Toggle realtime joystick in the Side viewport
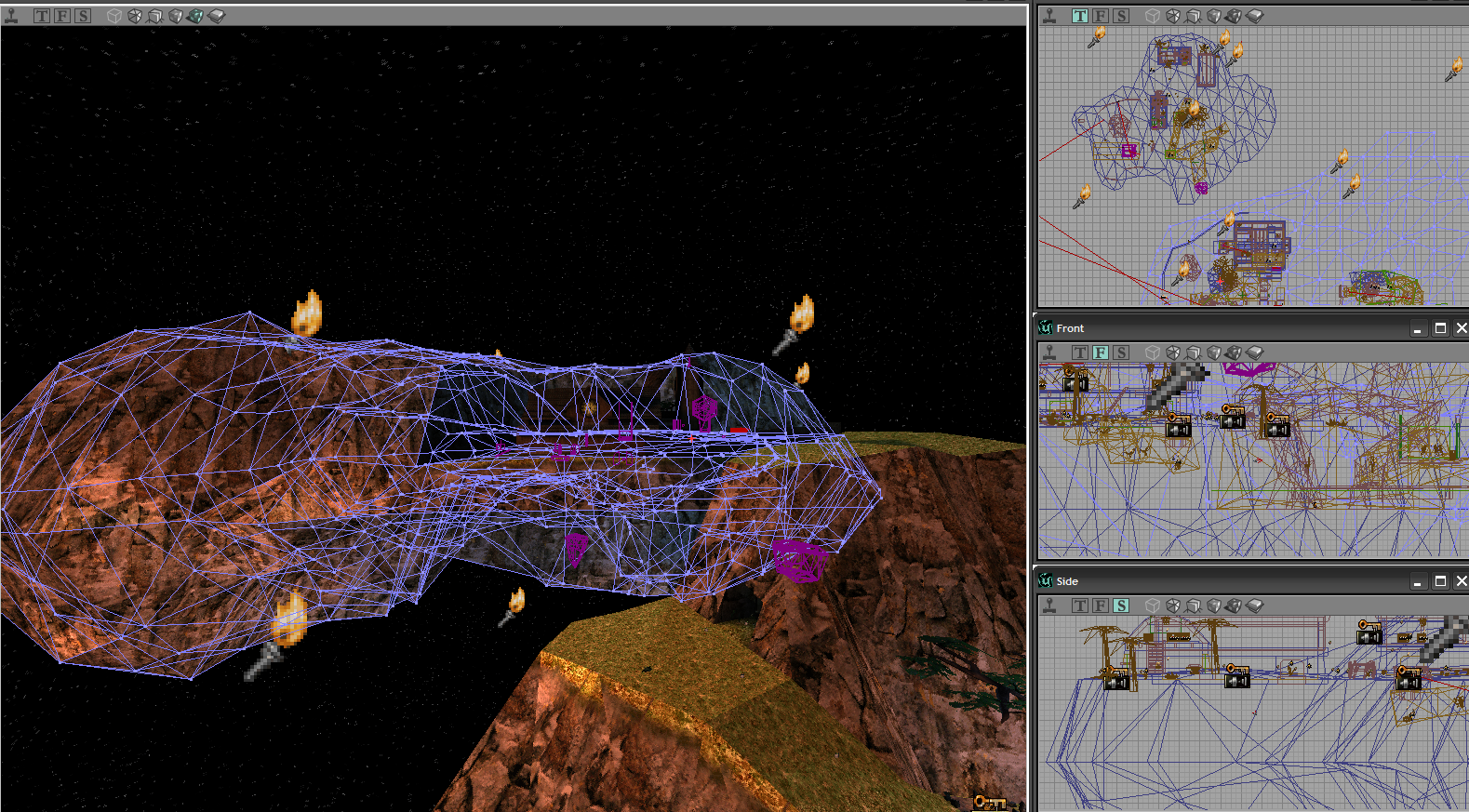Screen dimensions: 1469x812 click(x=1049, y=606)
